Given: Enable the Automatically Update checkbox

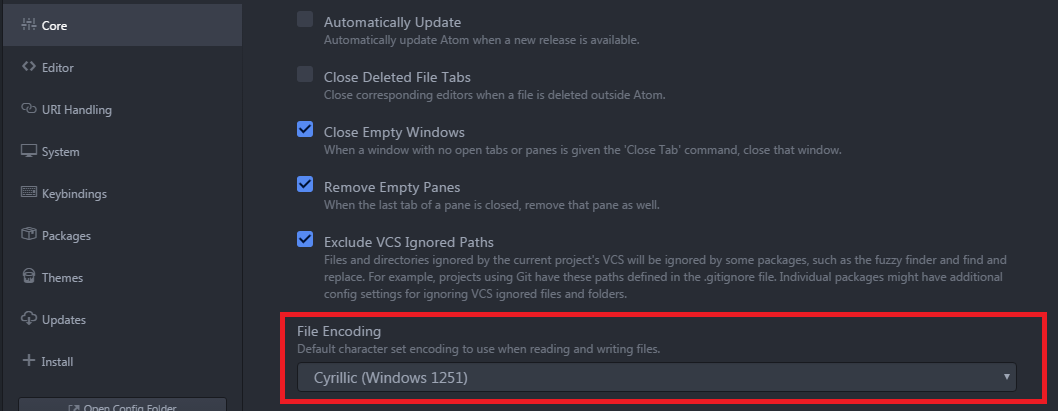Looking at the screenshot, I should coord(305,20).
